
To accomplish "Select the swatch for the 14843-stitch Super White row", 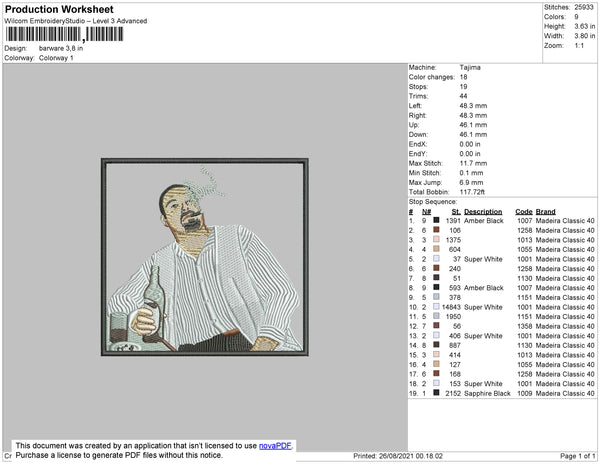I will 436,306.
